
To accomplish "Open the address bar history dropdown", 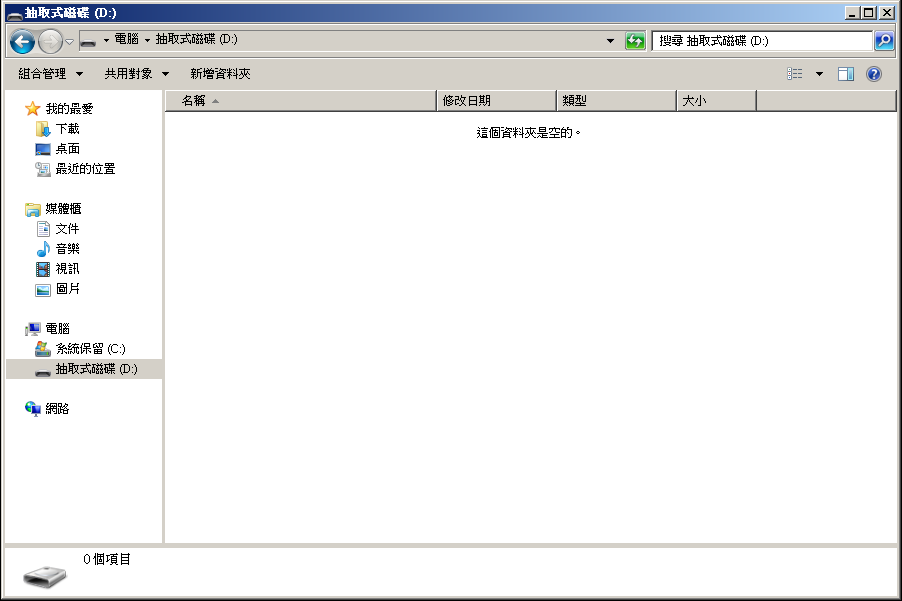I will click(611, 41).
